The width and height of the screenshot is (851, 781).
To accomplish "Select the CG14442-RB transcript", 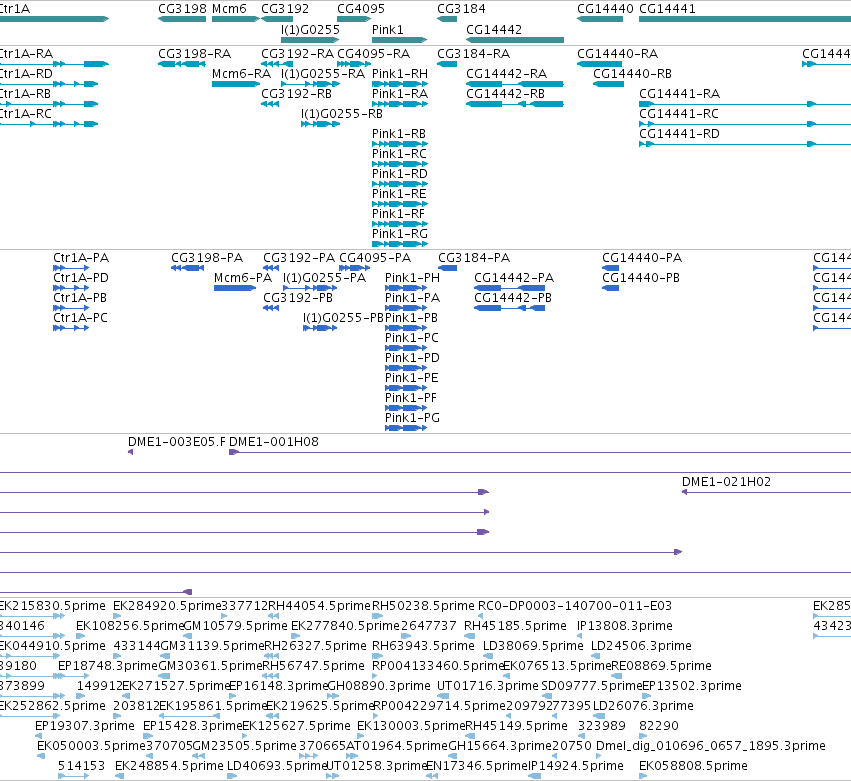I will coord(515,104).
